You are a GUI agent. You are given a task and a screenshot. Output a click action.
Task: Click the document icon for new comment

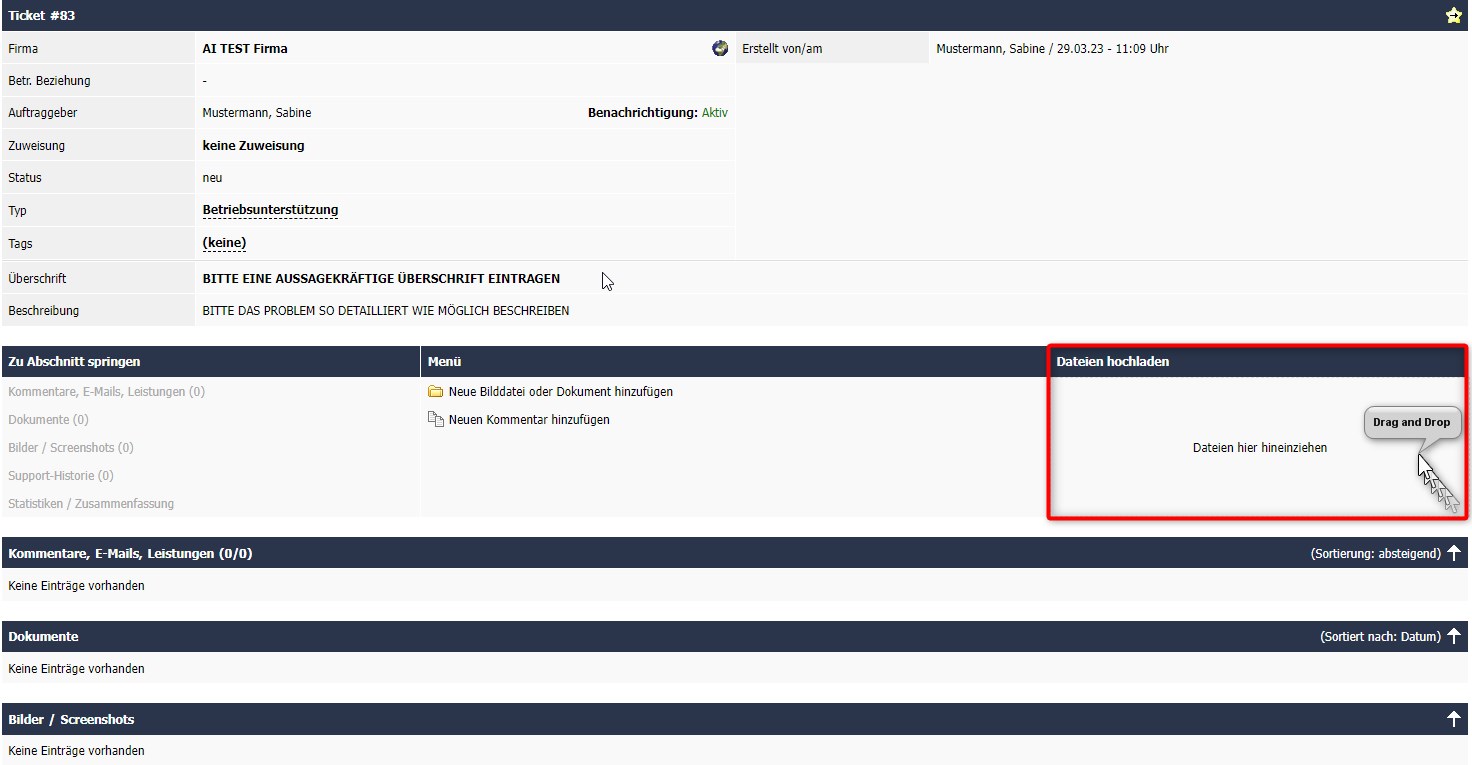coord(435,420)
